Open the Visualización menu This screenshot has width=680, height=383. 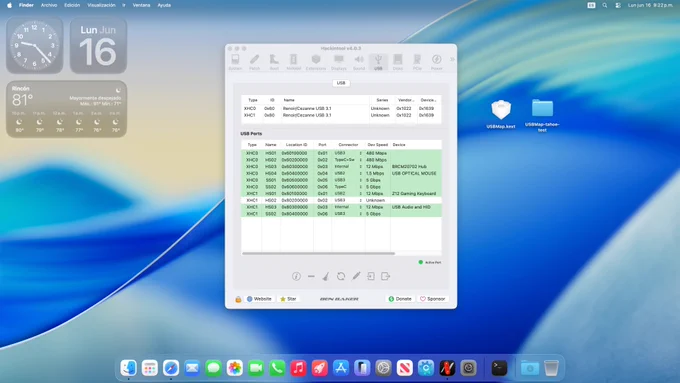coord(101,5)
